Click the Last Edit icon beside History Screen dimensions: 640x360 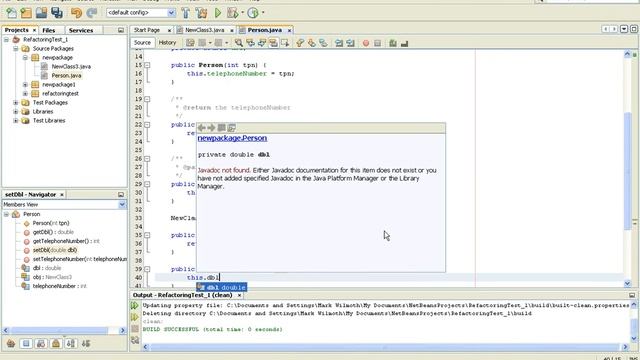(x=190, y=43)
